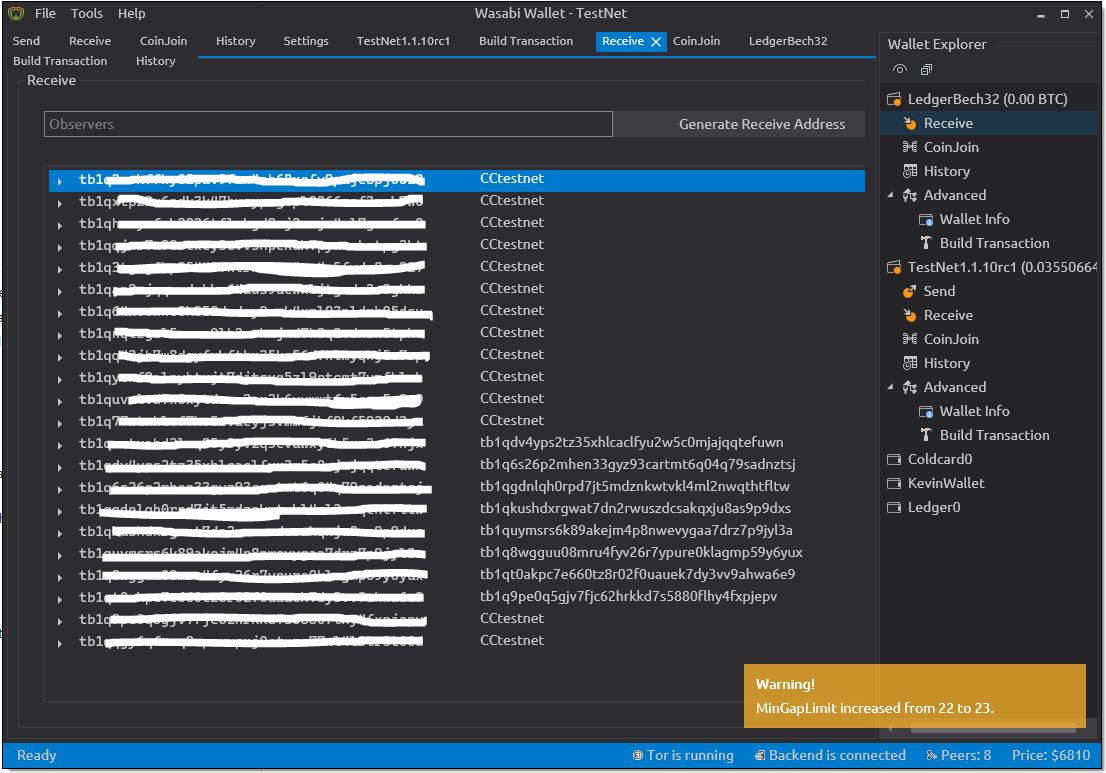
Task: Open CoinJoin icon under TestNet1.1.10rc1 wallet
Action: tap(910, 339)
